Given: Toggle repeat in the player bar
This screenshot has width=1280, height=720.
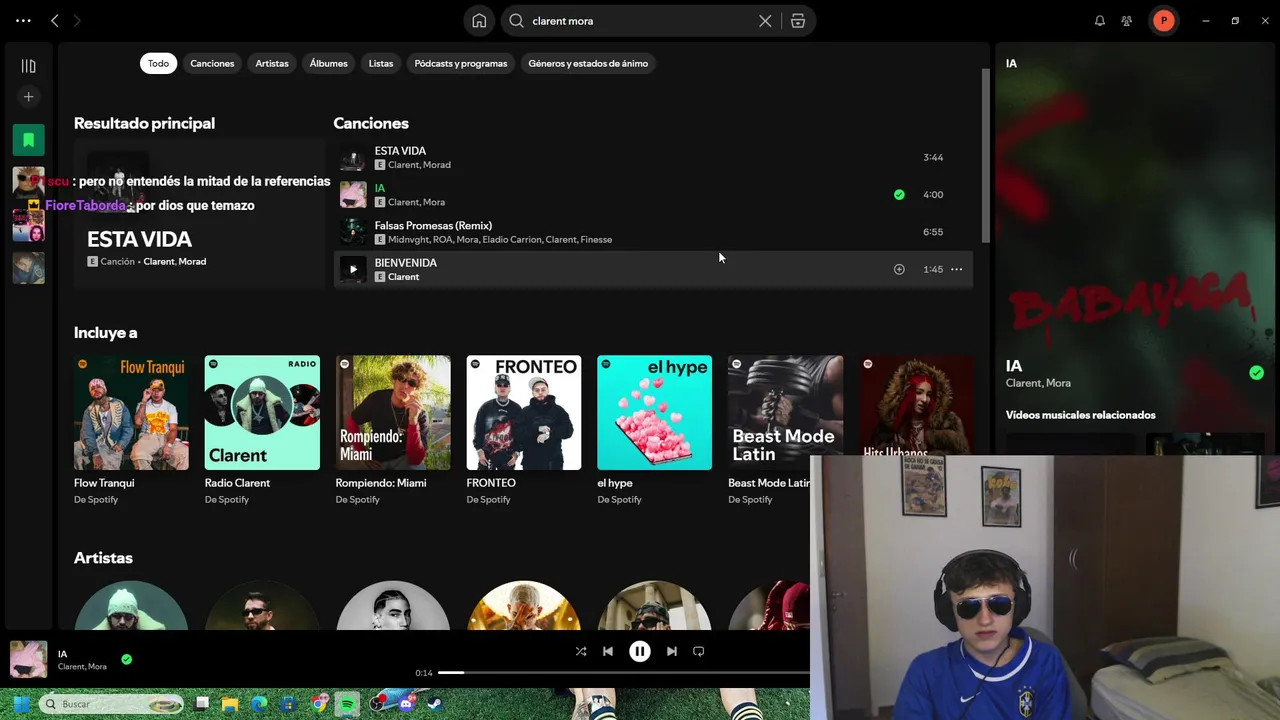Looking at the screenshot, I should coord(699,651).
